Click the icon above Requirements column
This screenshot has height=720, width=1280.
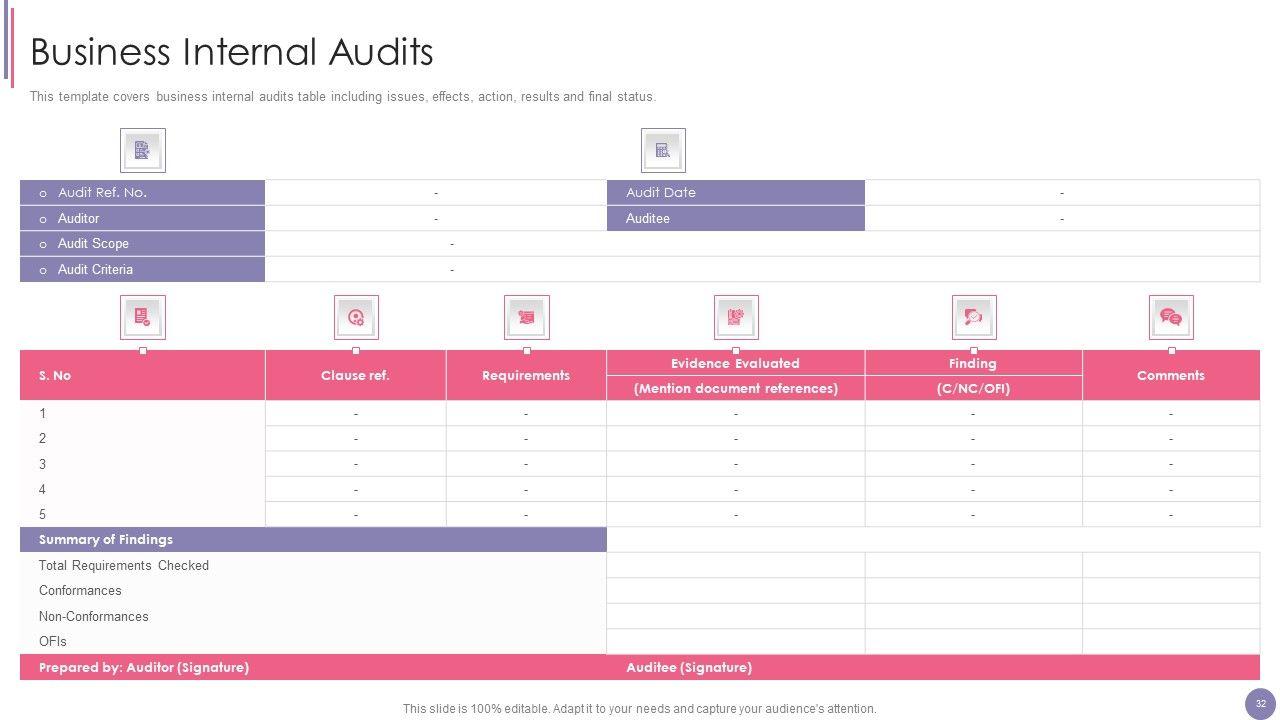pyautogui.click(x=526, y=318)
